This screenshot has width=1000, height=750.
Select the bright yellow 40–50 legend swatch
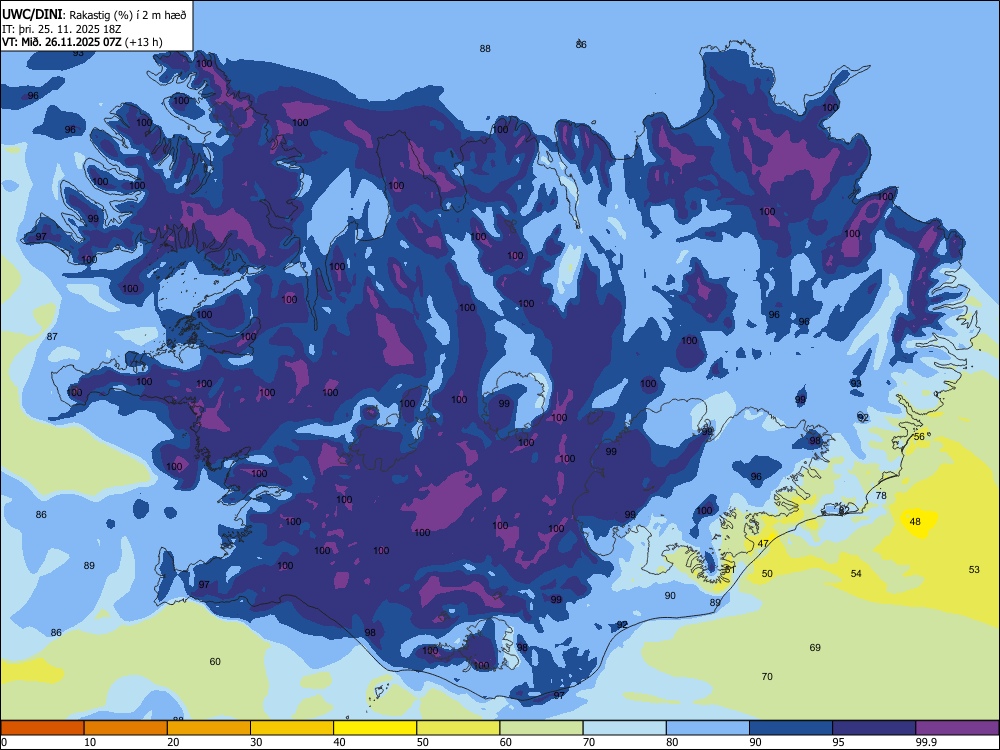(375, 728)
